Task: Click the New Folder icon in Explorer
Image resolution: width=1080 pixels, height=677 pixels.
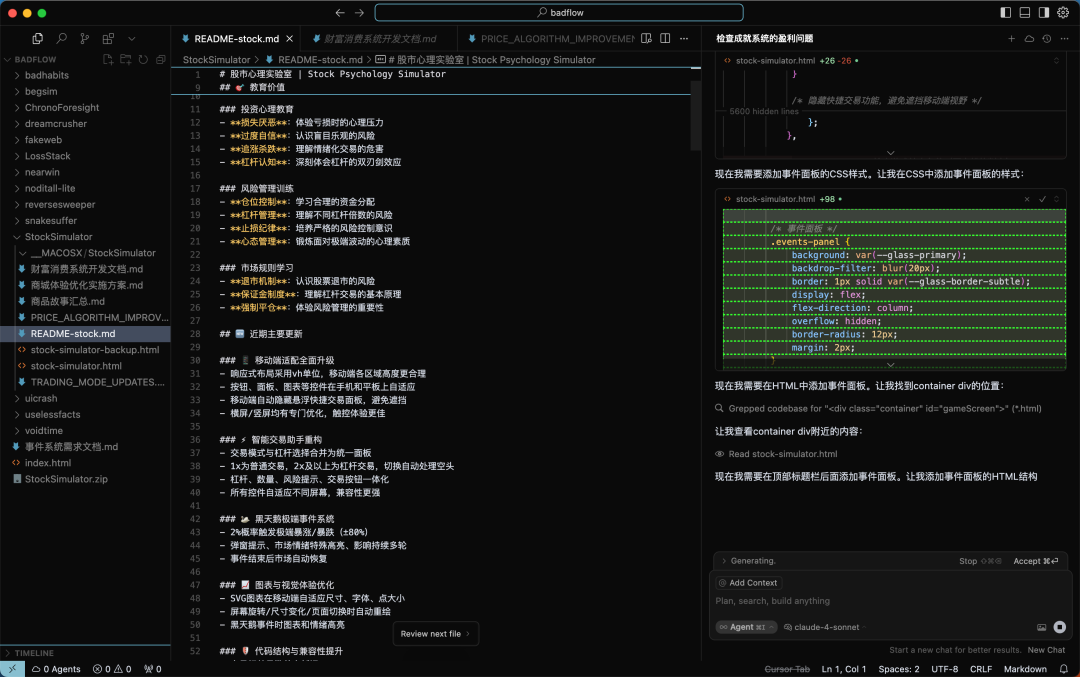Action: pos(125,60)
